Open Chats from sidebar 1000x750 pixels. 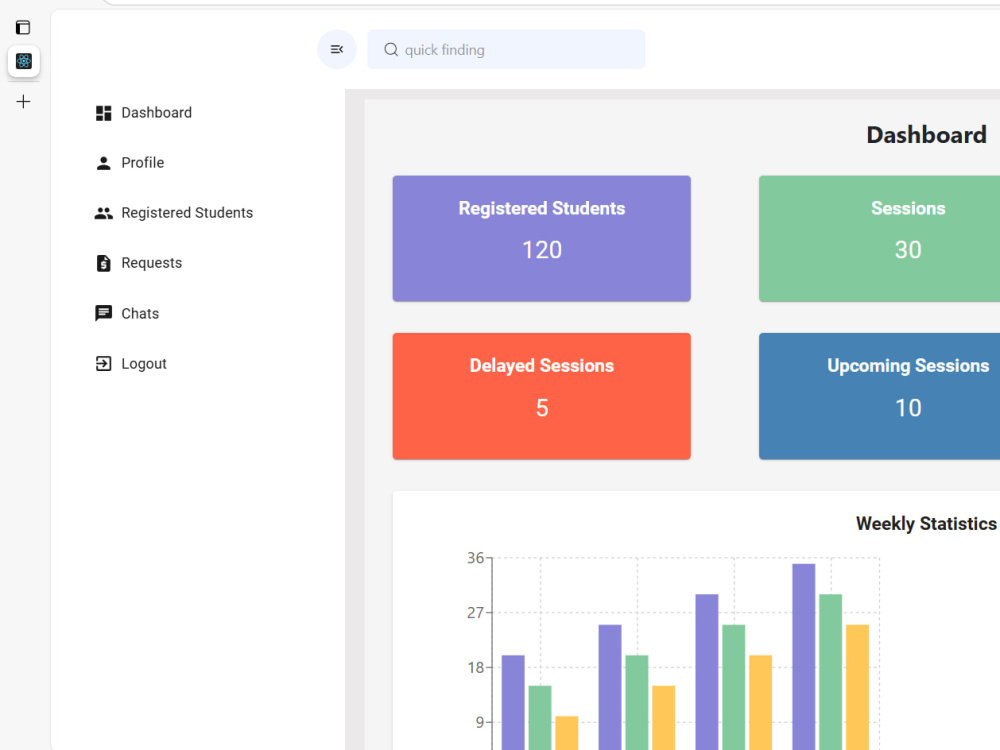click(140, 313)
